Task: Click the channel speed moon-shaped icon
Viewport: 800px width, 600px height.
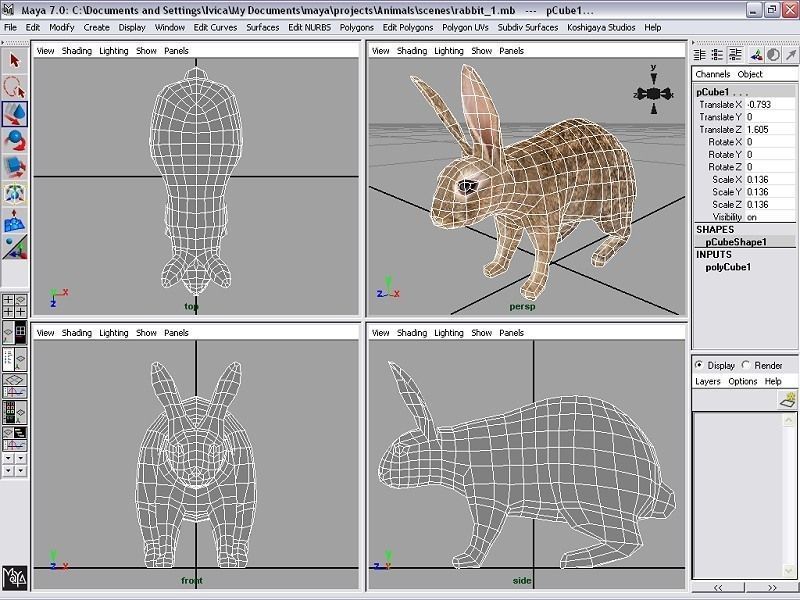Action: point(773,55)
